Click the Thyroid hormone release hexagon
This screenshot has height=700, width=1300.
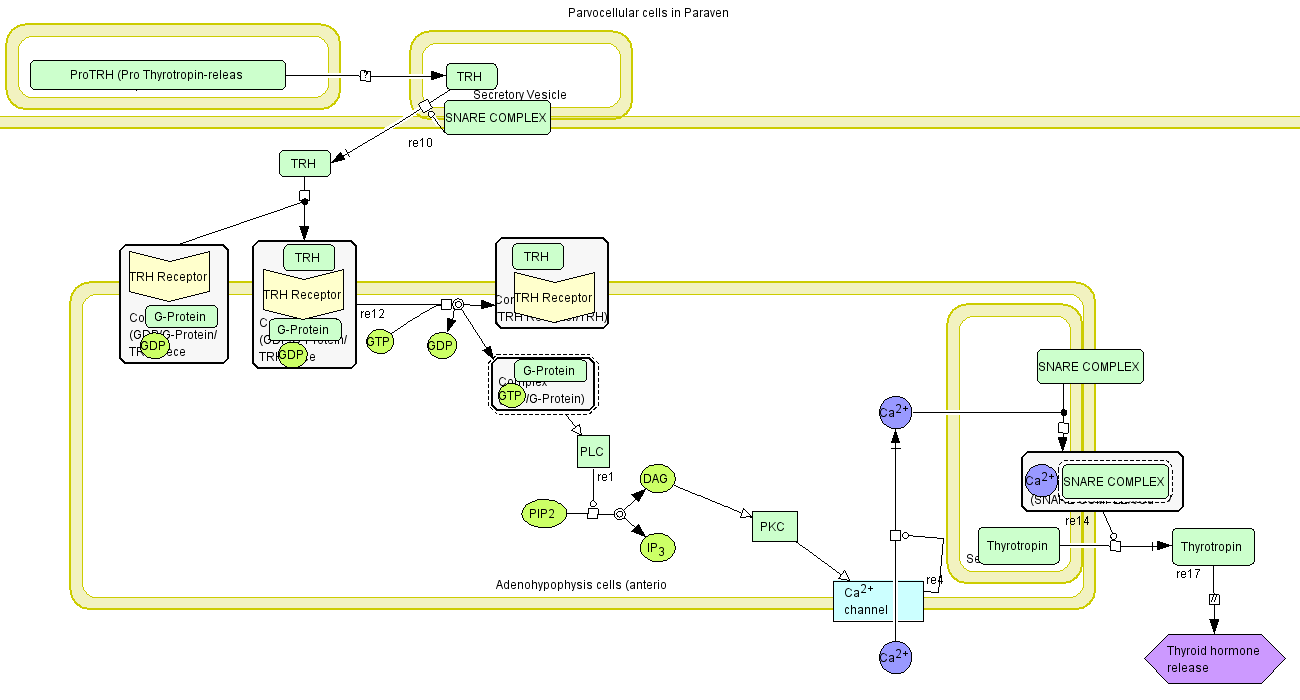point(1214,659)
